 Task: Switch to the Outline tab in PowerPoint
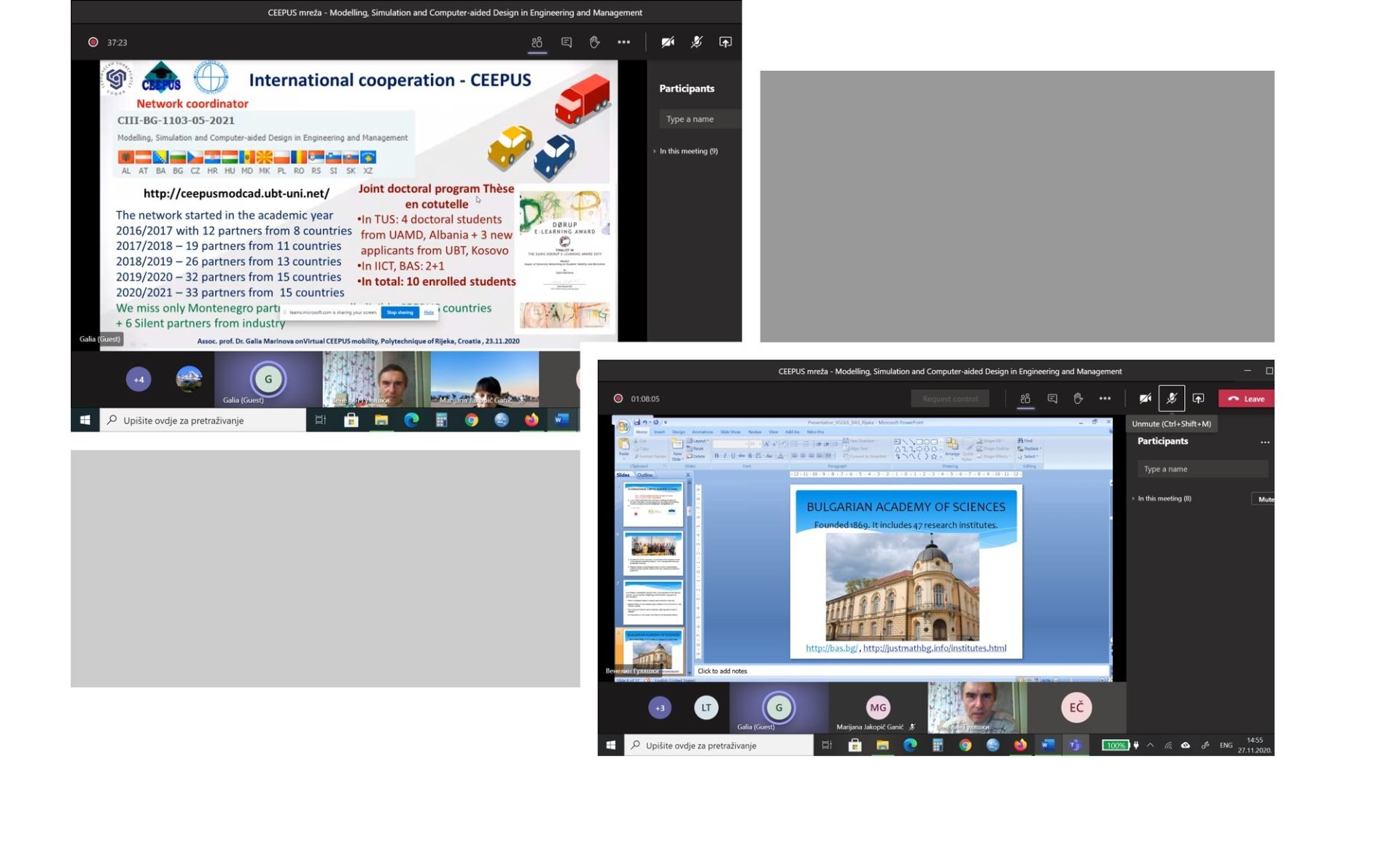(645, 475)
